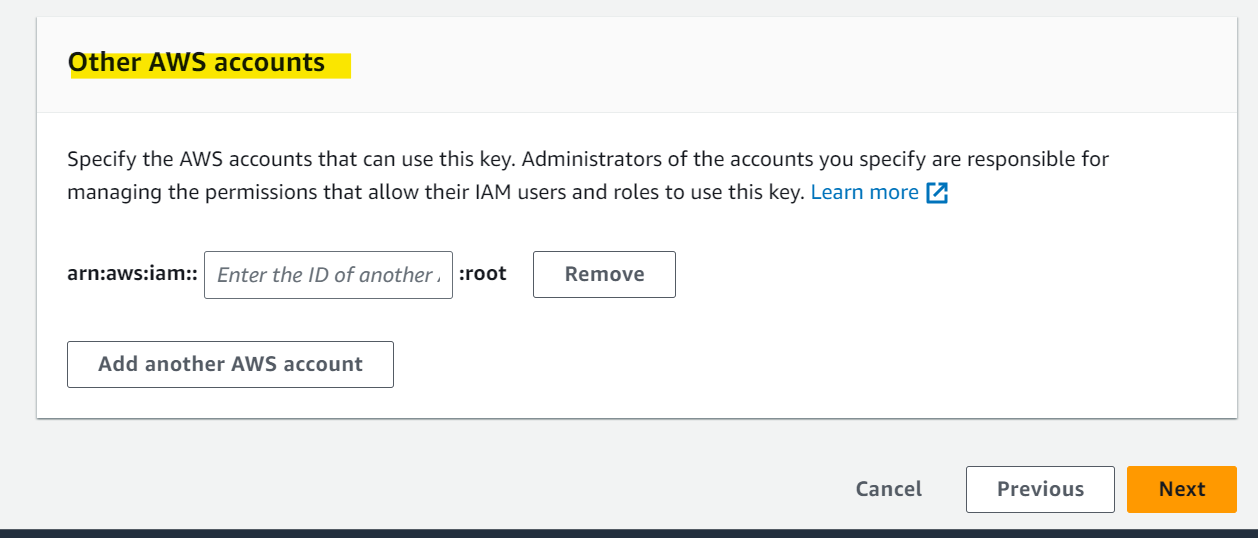The height and width of the screenshot is (538, 1258).
Task: Click the dark footer bar at the bottom
Action: [x=629, y=533]
